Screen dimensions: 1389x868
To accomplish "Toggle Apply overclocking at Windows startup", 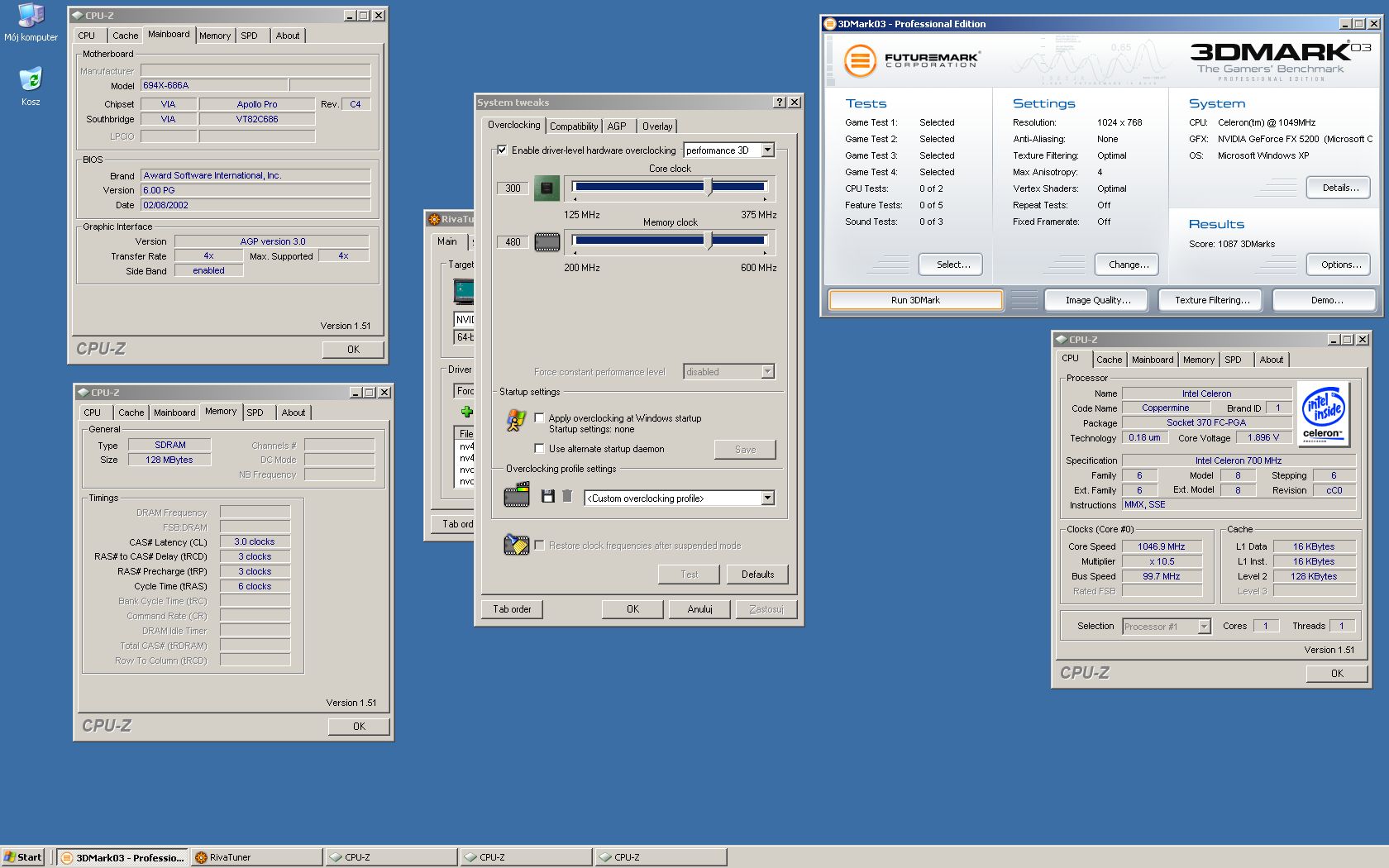I will tap(540, 418).
